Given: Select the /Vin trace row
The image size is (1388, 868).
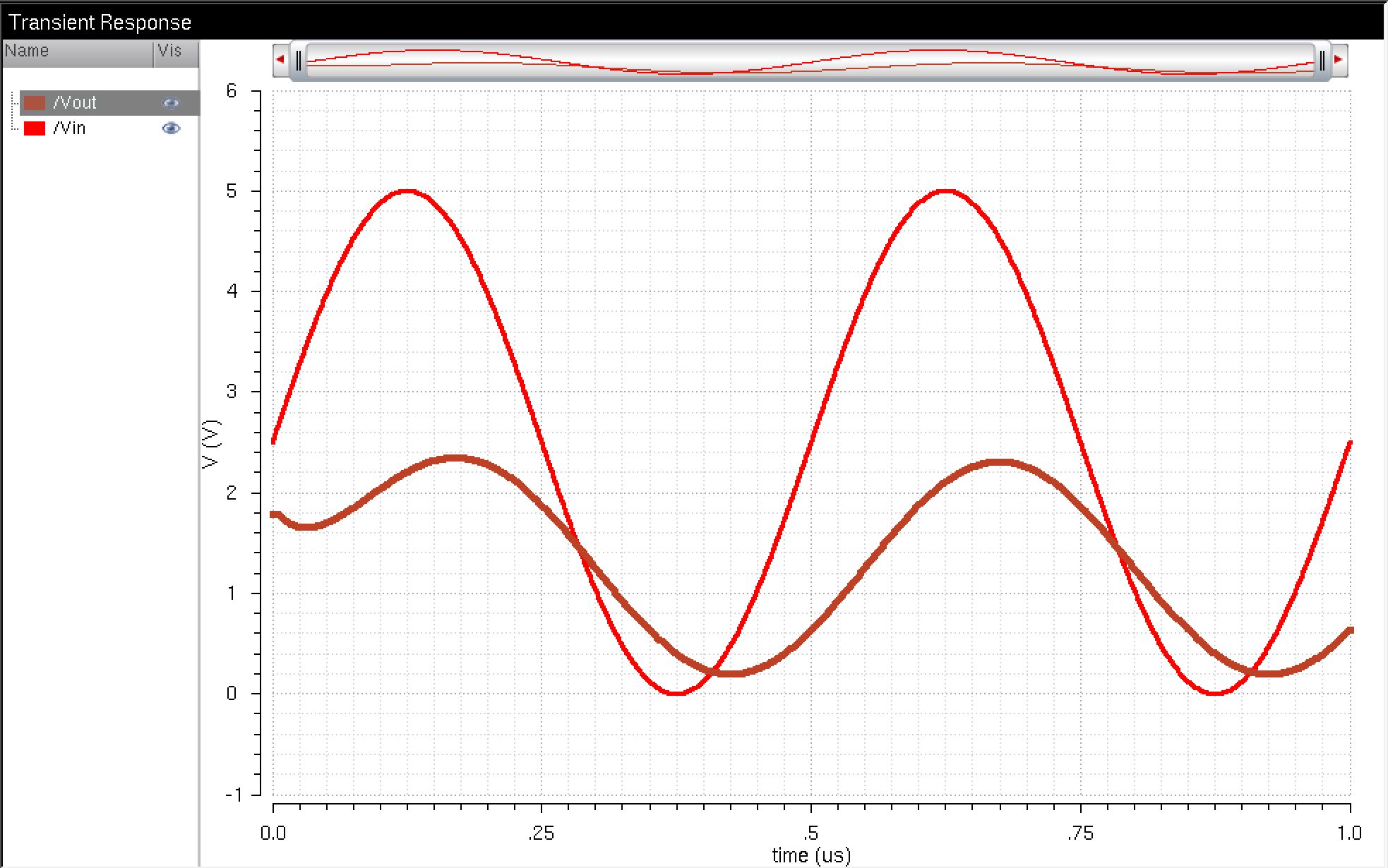Looking at the screenshot, I should point(109,128).
